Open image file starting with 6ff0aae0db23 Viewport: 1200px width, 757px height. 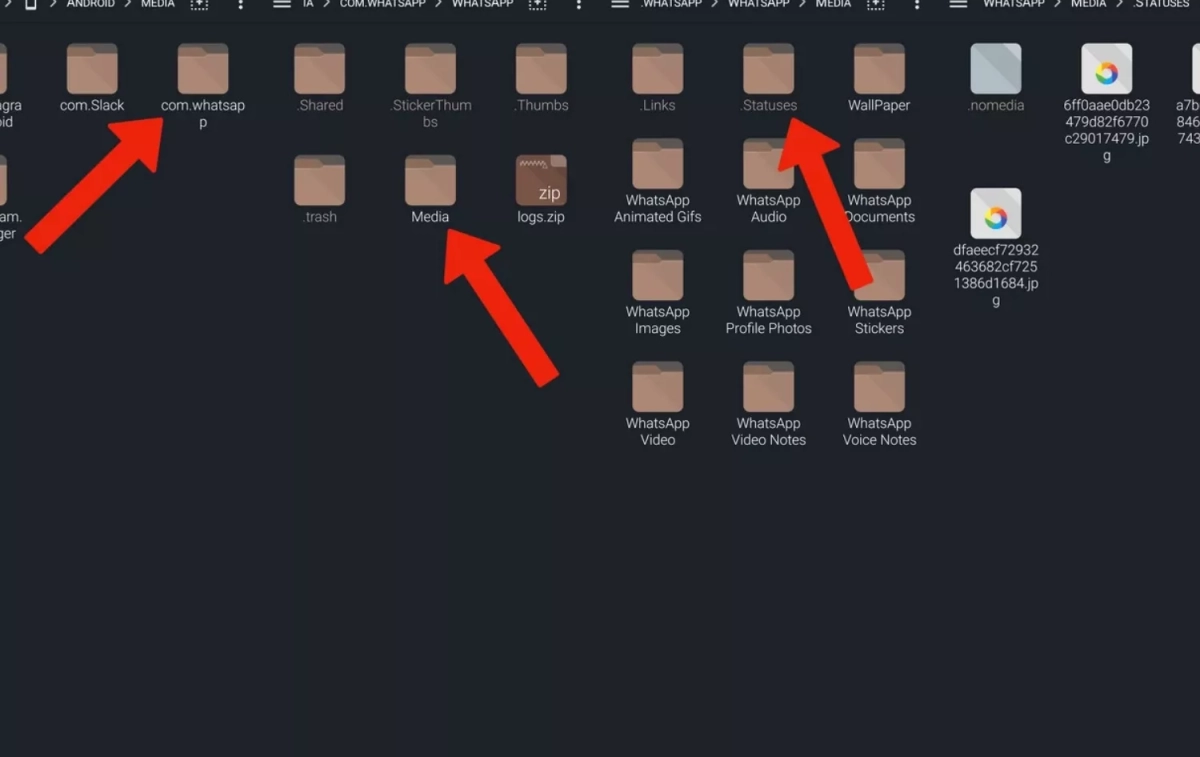click(1106, 70)
